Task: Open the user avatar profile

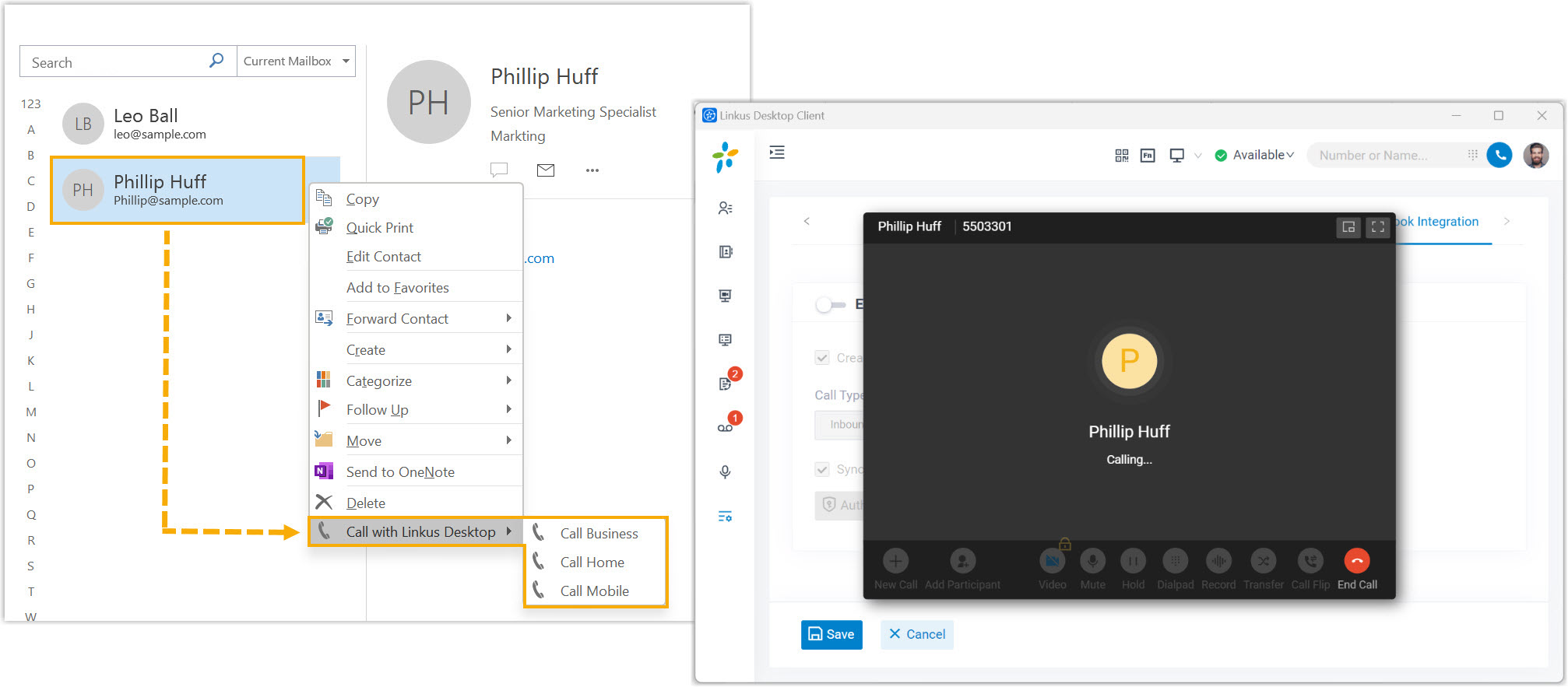Action: [1536, 155]
